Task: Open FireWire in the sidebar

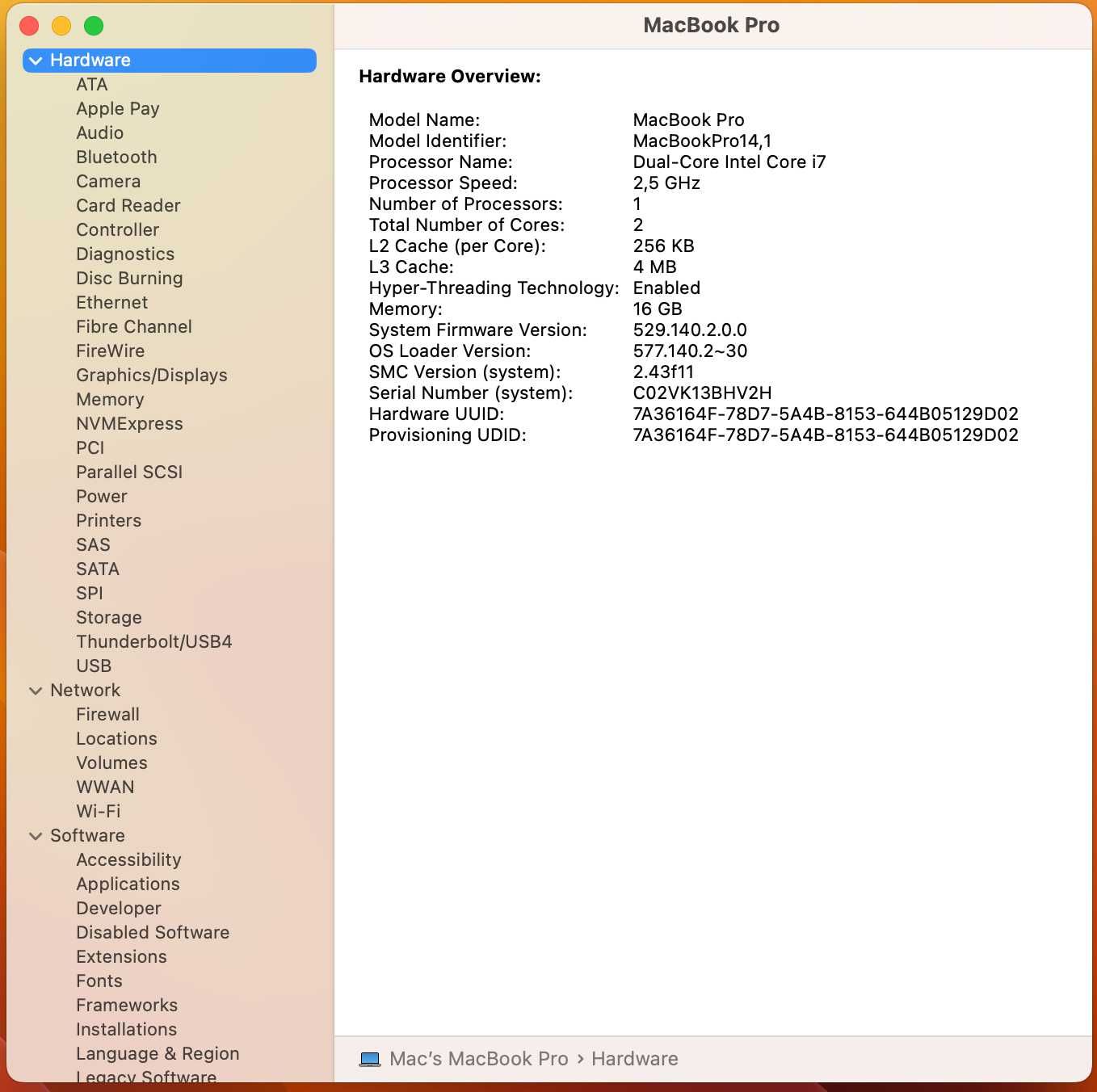Action: tap(111, 351)
